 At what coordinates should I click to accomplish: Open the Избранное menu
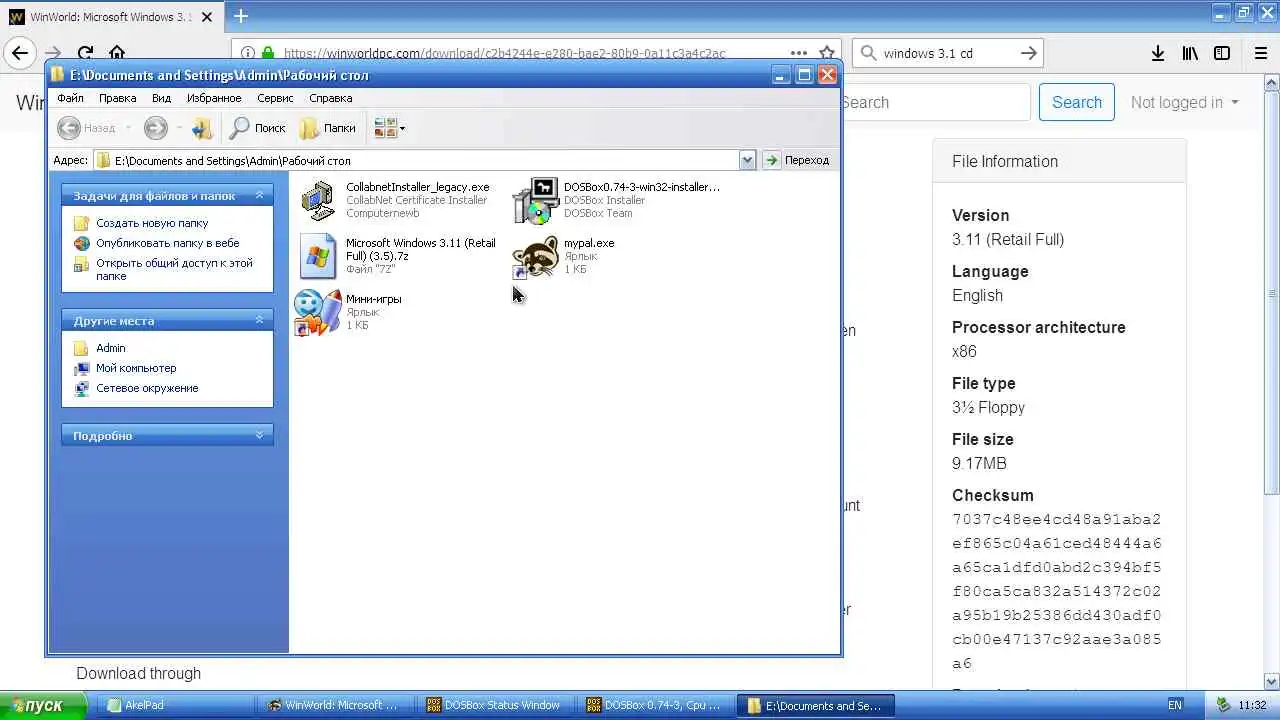coord(214,98)
